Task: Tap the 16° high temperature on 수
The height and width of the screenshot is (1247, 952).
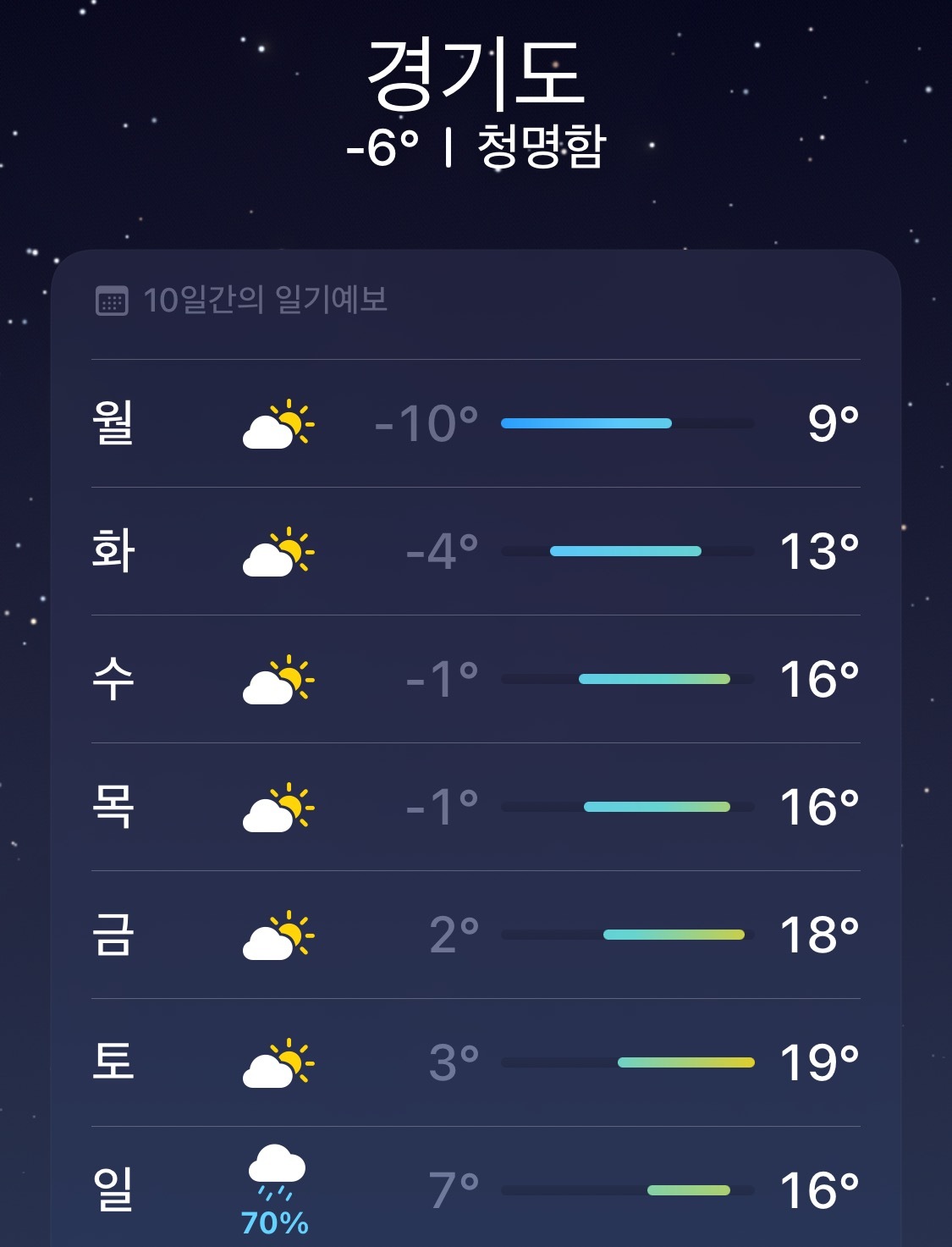Action: click(x=818, y=679)
